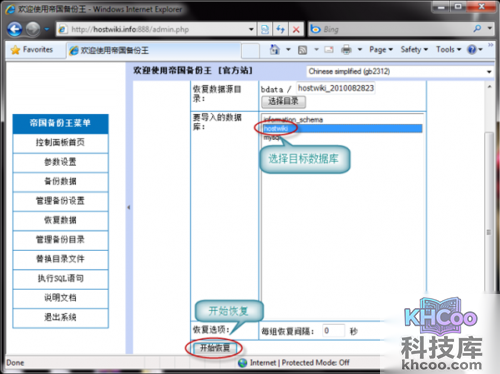The height and width of the screenshot is (374, 500).
Task: Click Internet Protected Mode status zone
Action: (x=299, y=363)
